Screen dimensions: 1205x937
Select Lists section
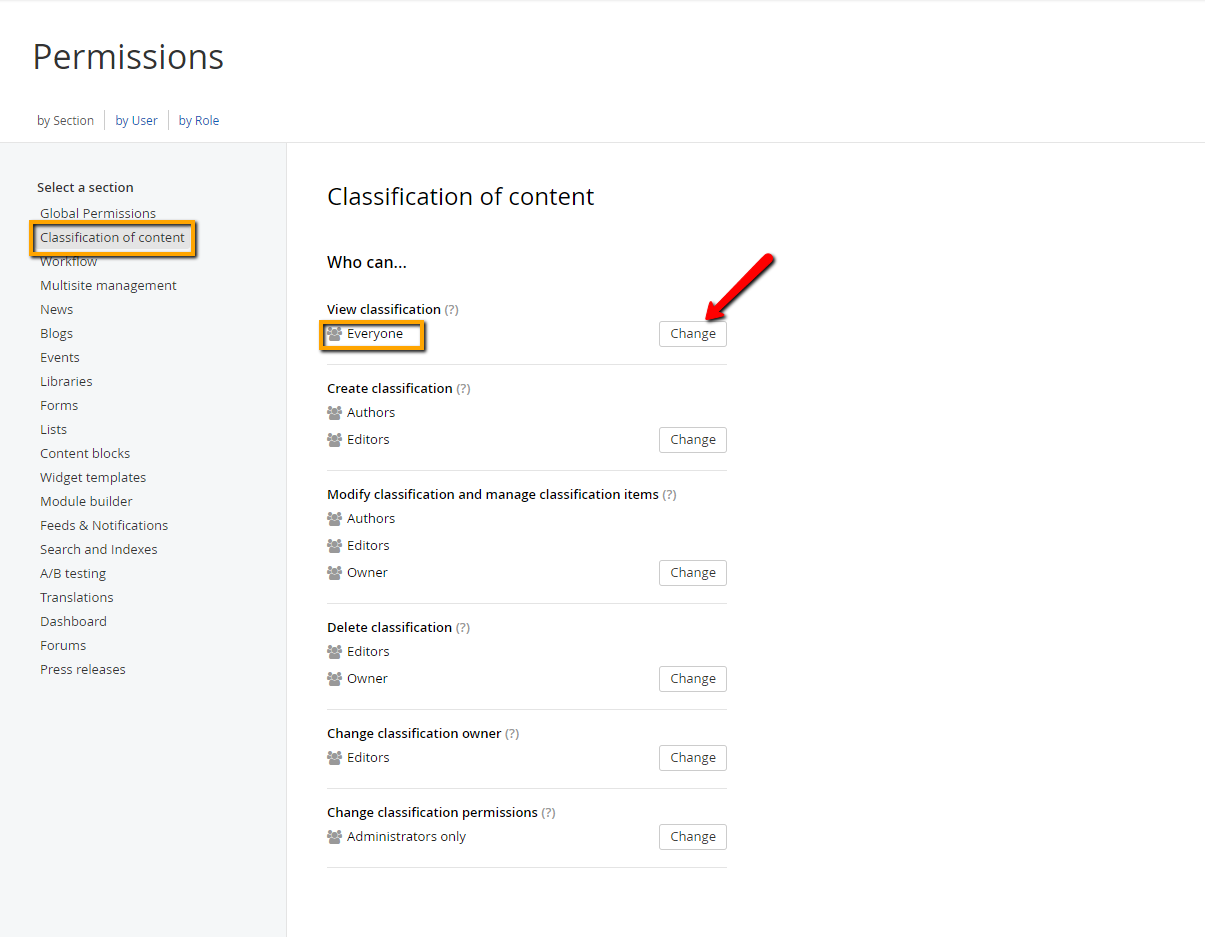pyautogui.click(x=54, y=430)
